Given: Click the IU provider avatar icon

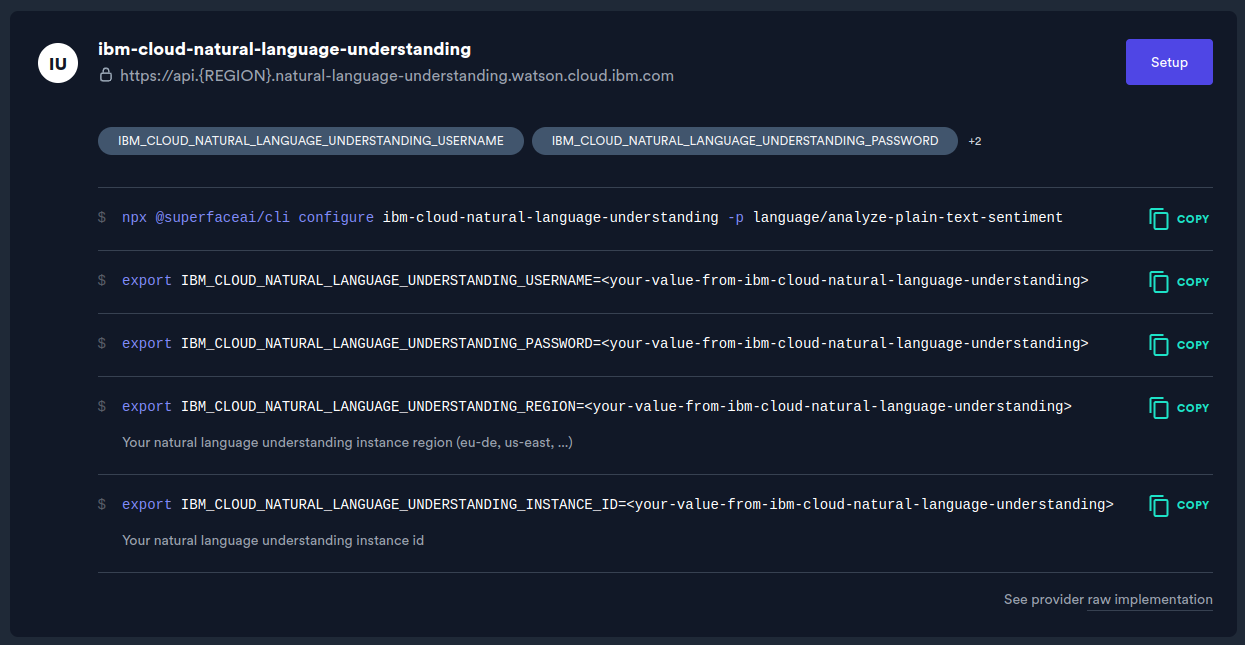Looking at the screenshot, I should [57, 62].
